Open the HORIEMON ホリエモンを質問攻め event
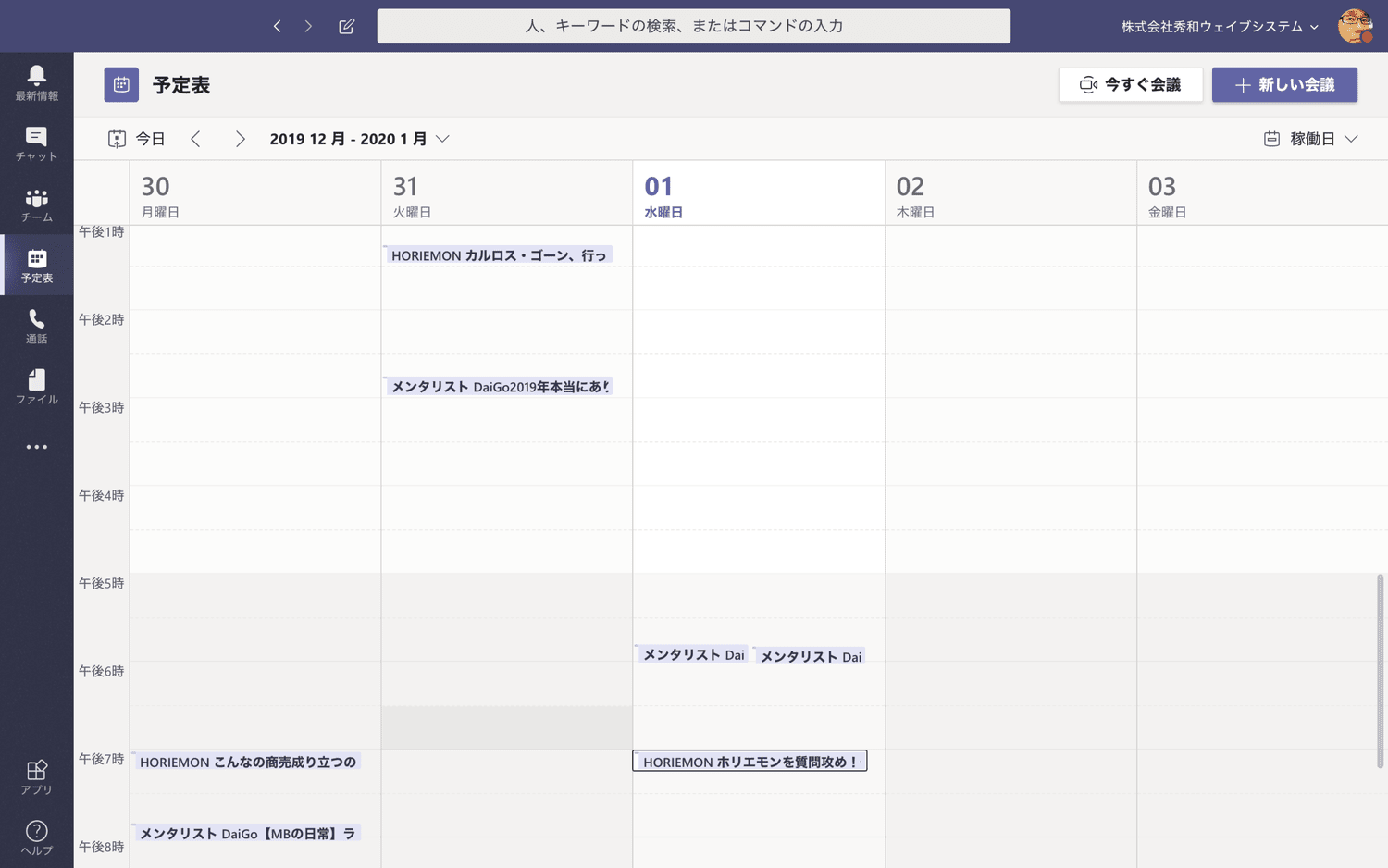 750,762
